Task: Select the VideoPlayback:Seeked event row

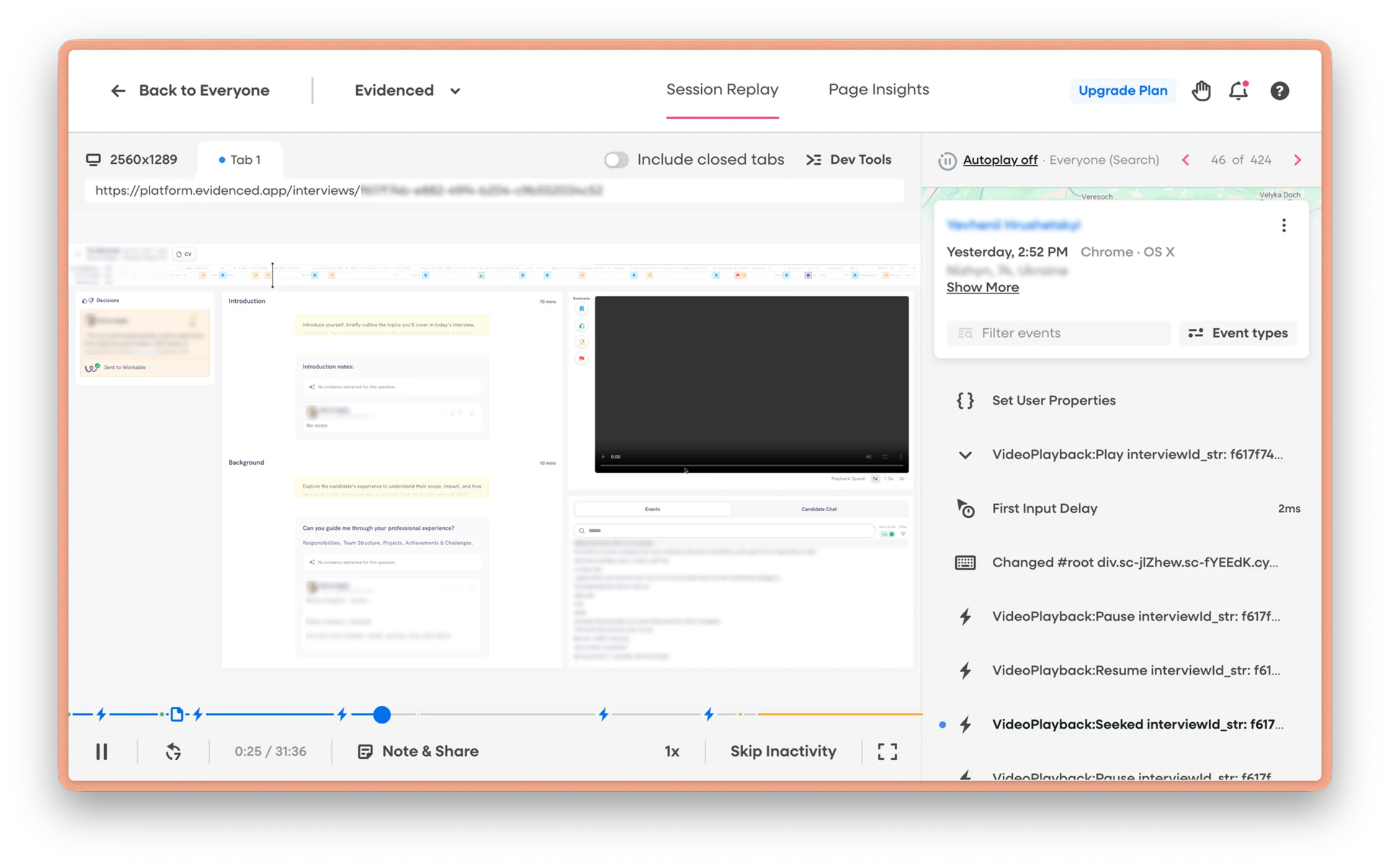Action: click(1121, 725)
